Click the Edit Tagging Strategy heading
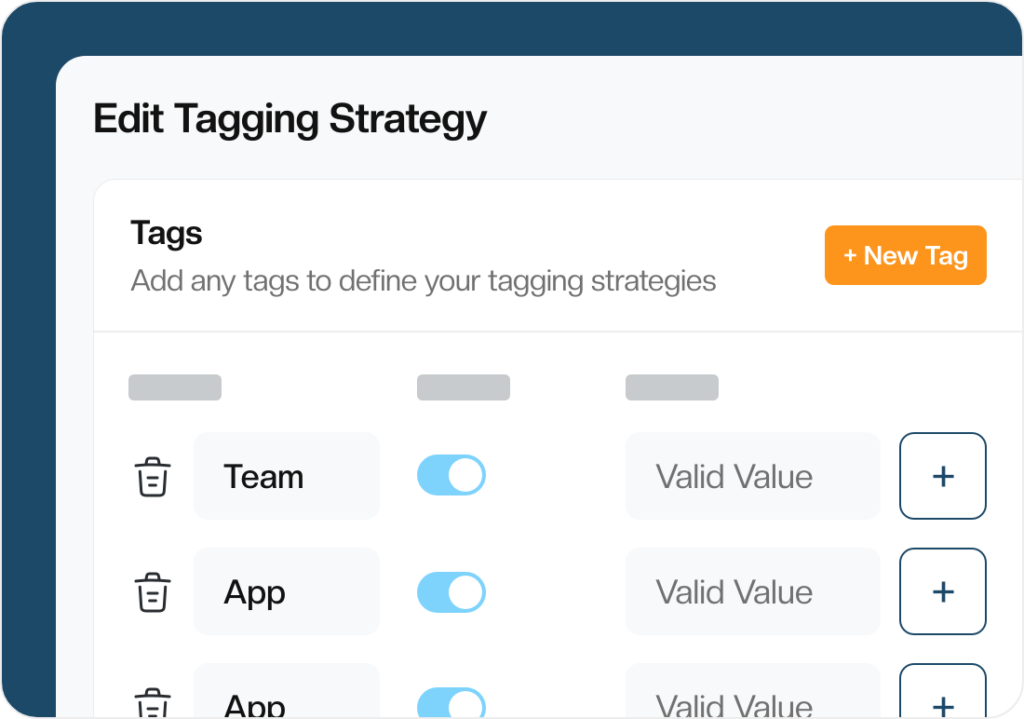The image size is (1024, 719). 289,119
